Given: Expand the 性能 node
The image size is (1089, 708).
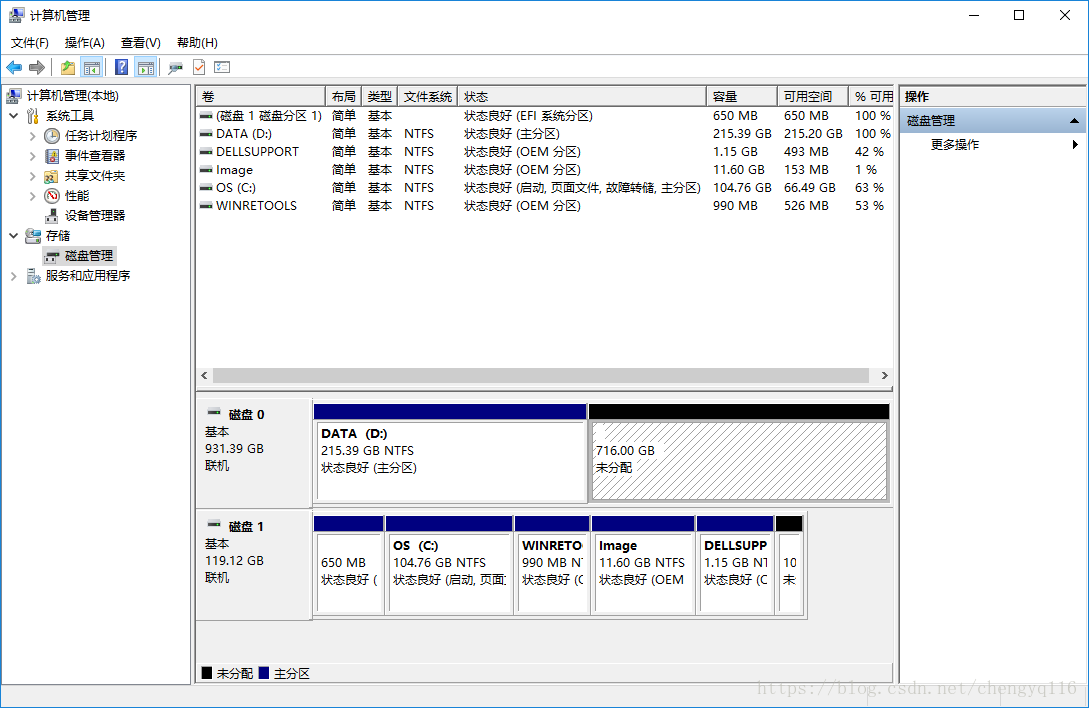Looking at the screenshot, I should 33,196.
